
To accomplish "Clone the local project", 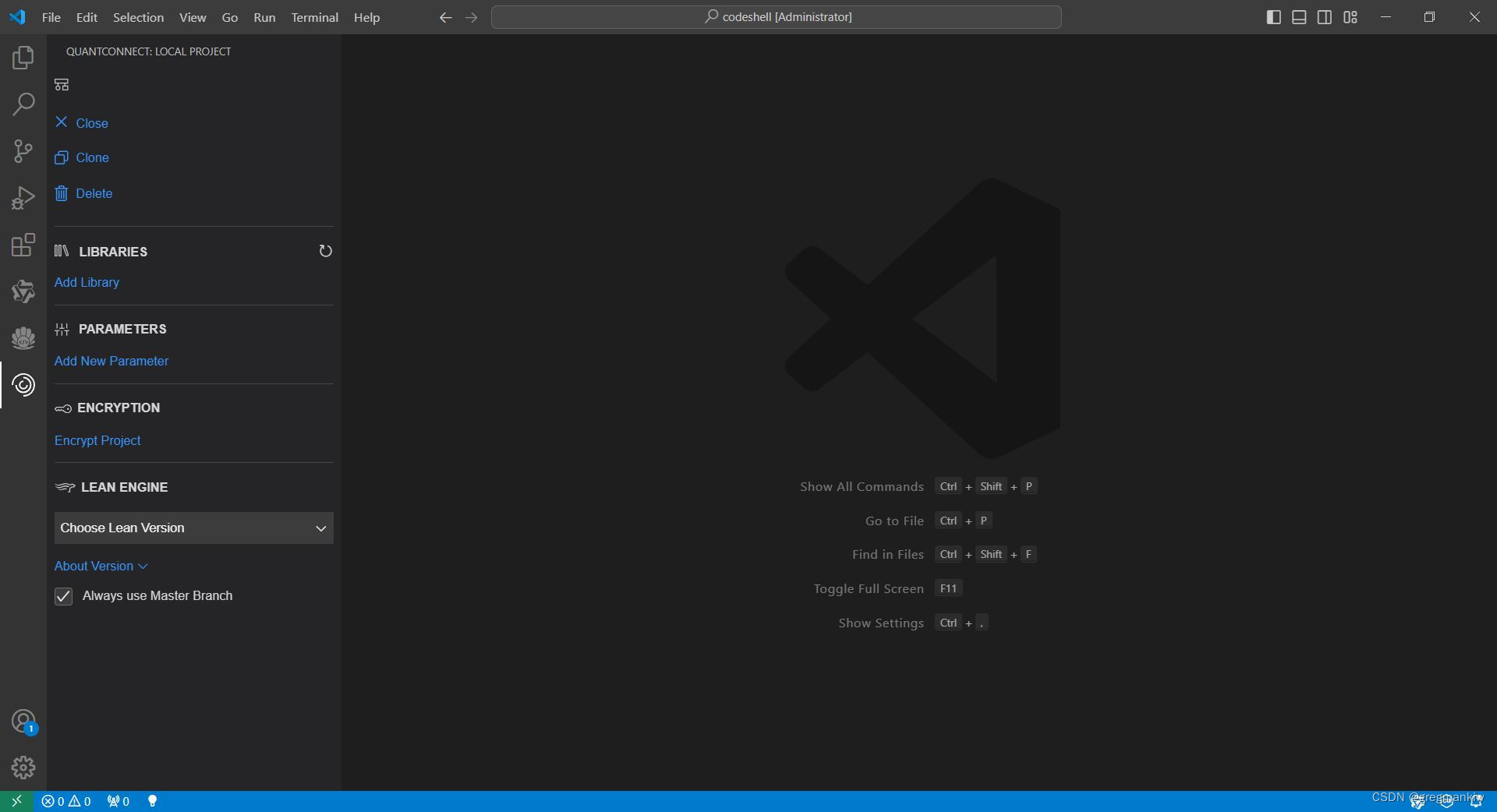I will point(81,157).
